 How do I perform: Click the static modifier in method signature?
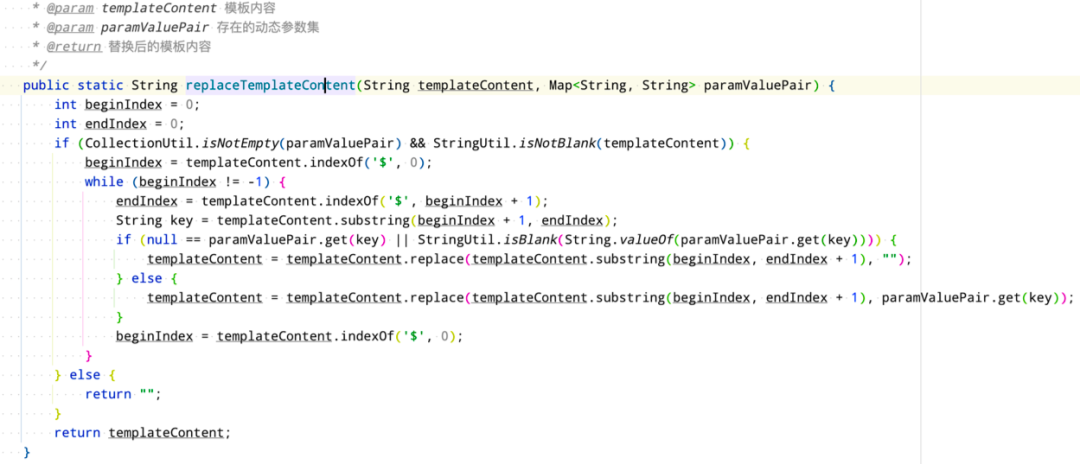tap(101, 85)
